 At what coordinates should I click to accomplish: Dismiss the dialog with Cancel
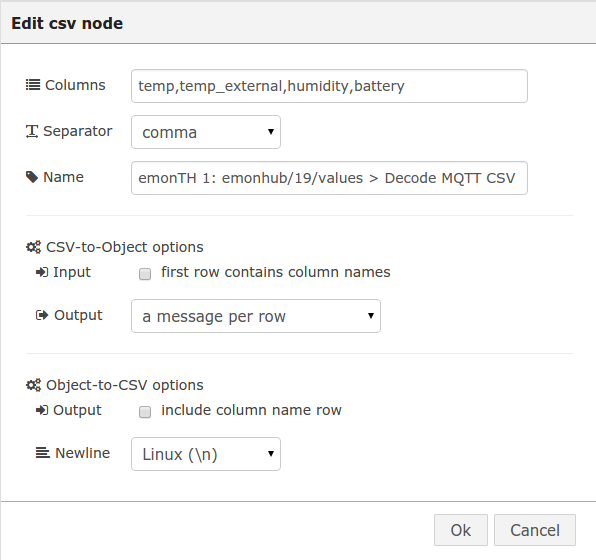535,530
